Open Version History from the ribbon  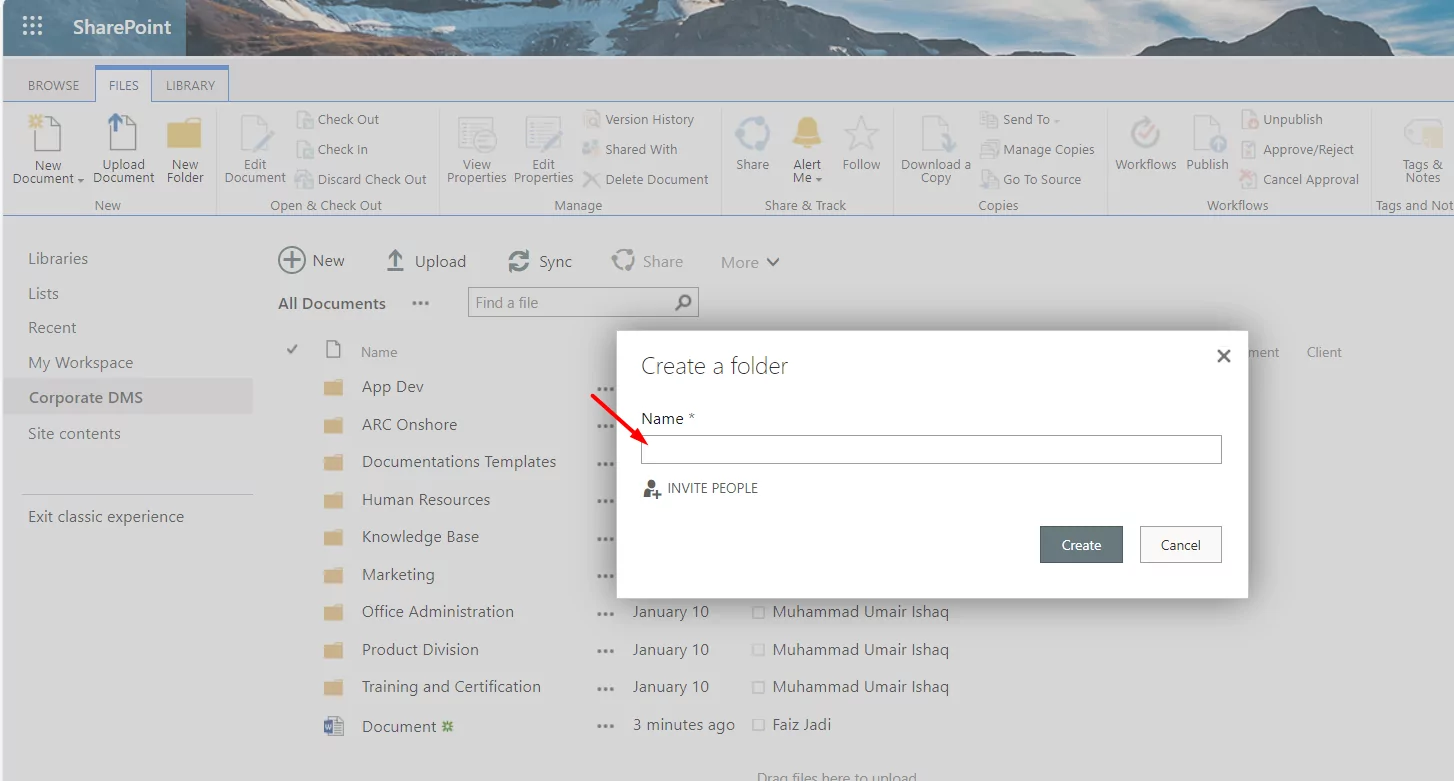pos(639,119)
